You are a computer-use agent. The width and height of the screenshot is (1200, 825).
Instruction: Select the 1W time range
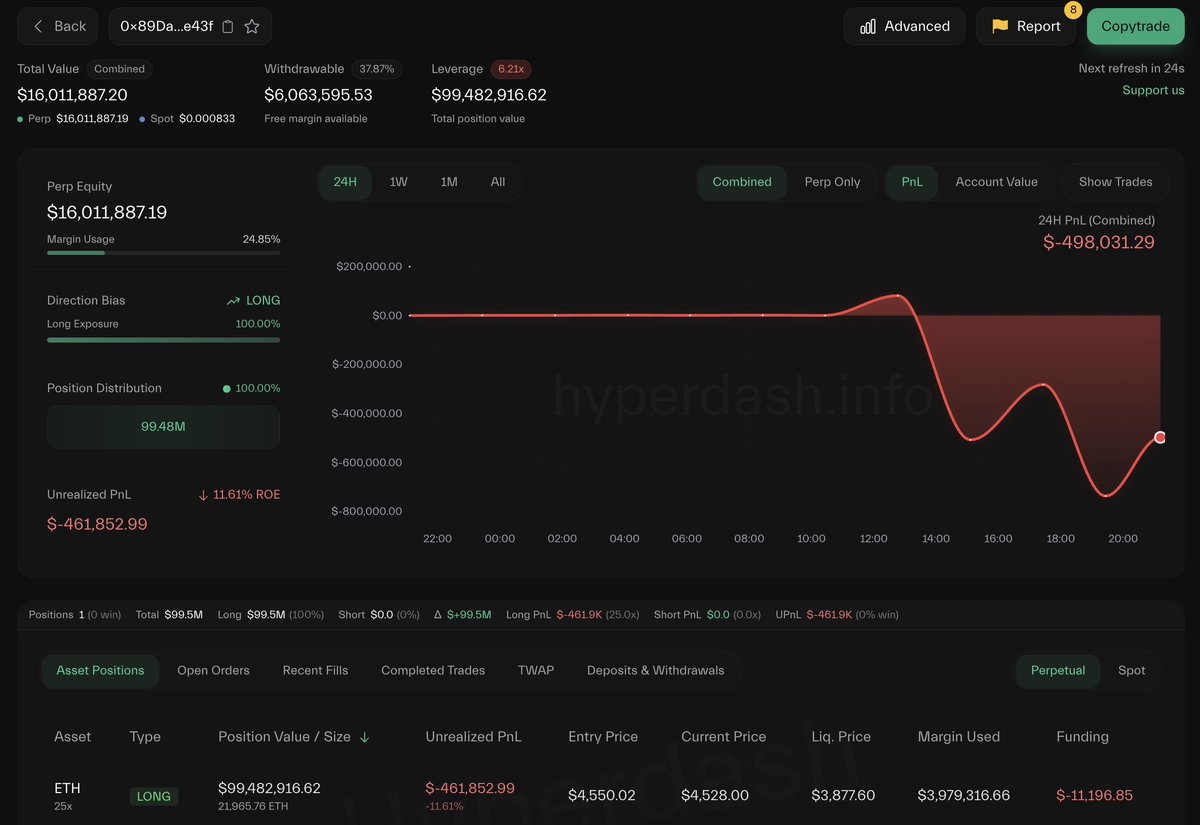point(398,182)
